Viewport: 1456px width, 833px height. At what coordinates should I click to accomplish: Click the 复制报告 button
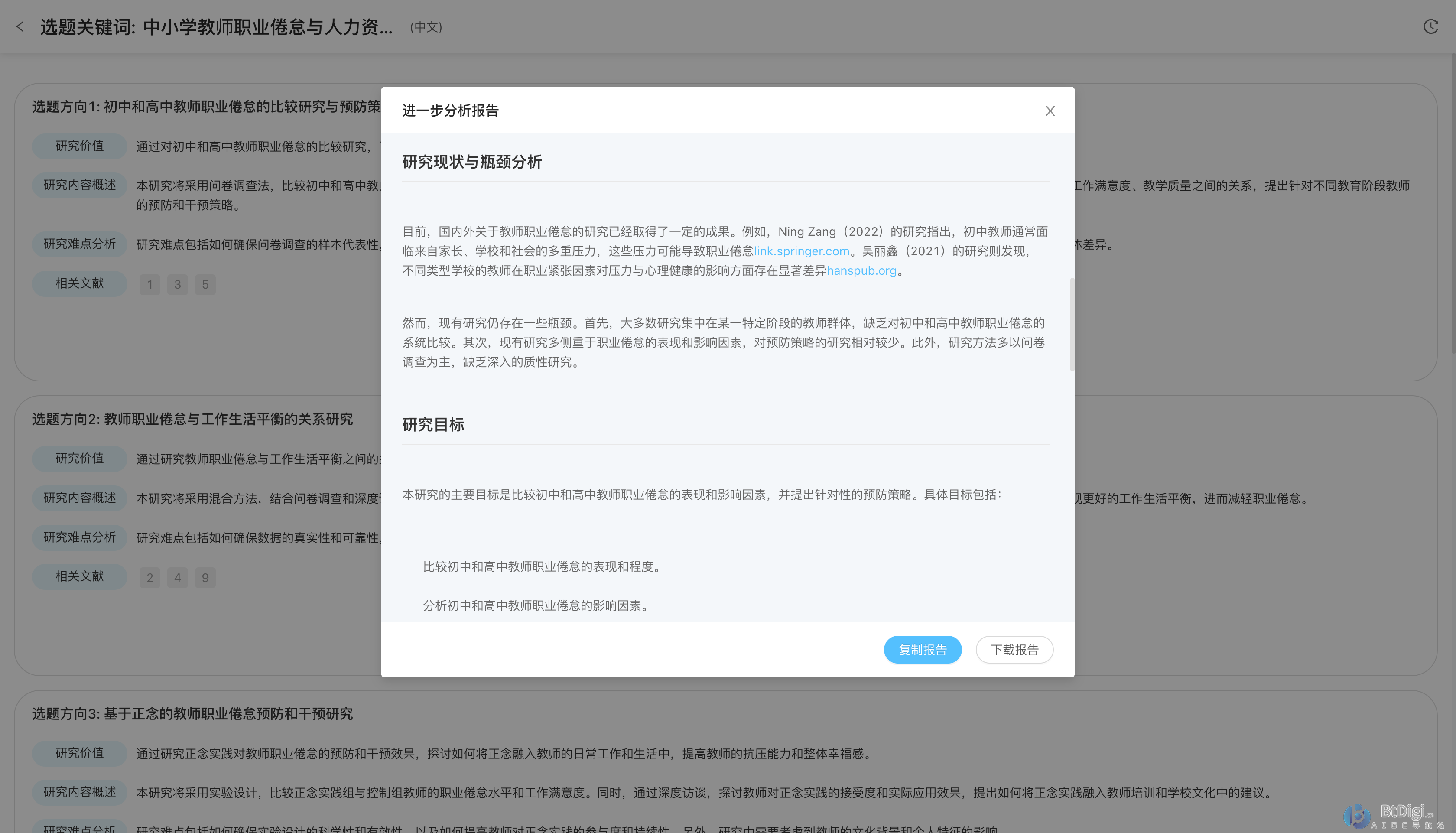tap(923, 649)
